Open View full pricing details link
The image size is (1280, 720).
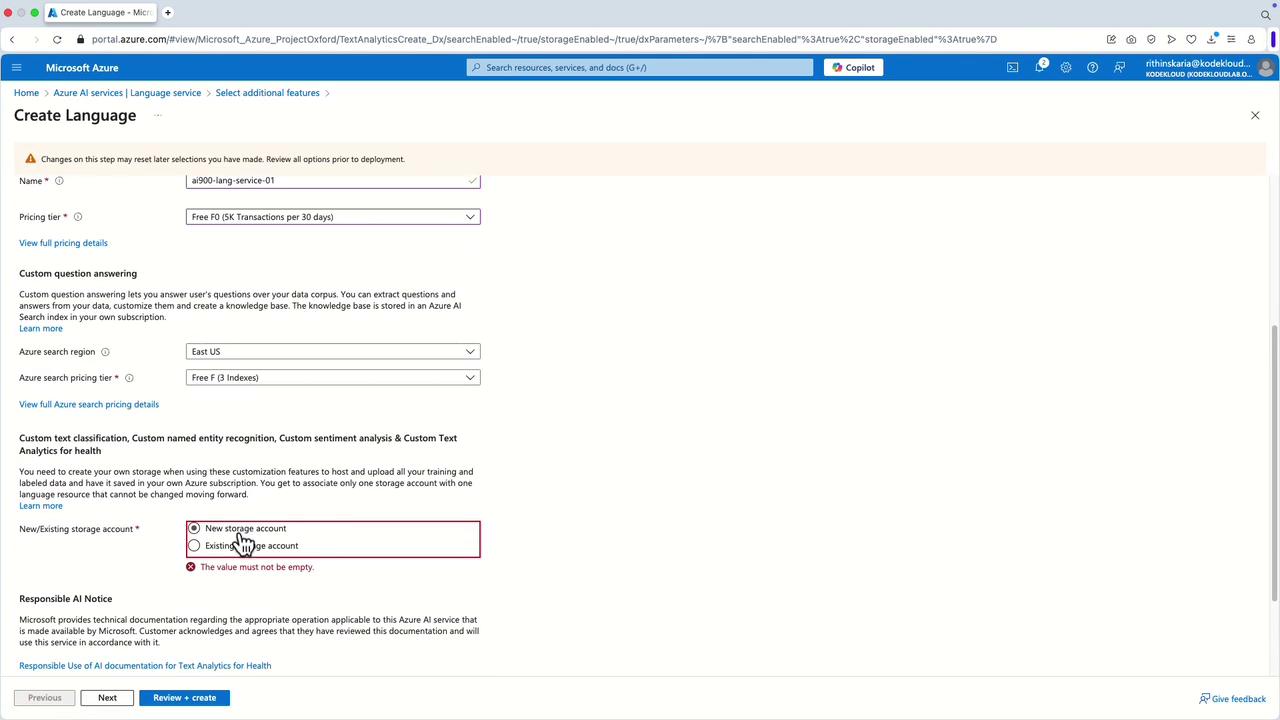coord(63,243)
